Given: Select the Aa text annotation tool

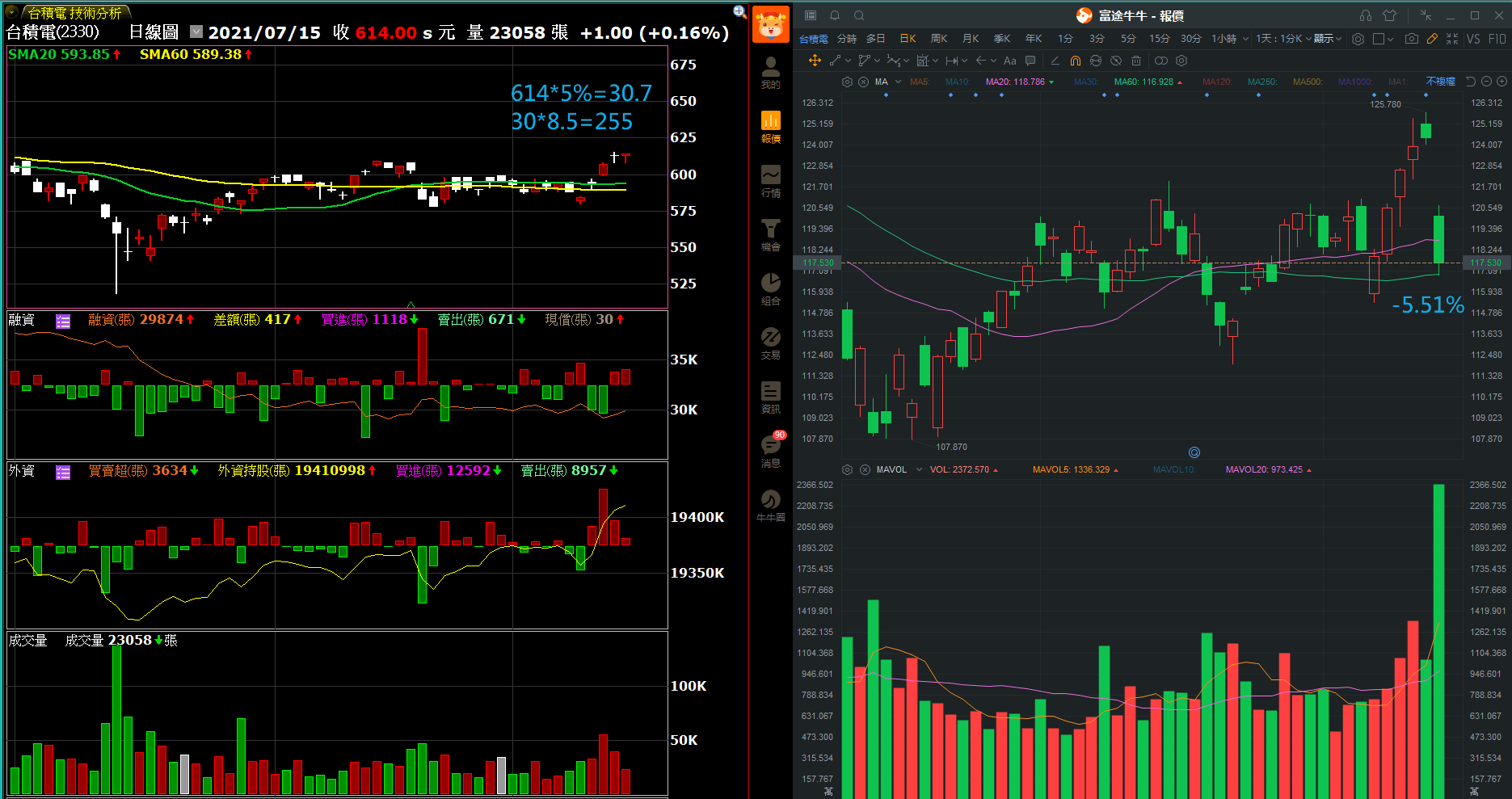Looking at the screenshot, I should pyautogui.click(x=1010, y=61).
